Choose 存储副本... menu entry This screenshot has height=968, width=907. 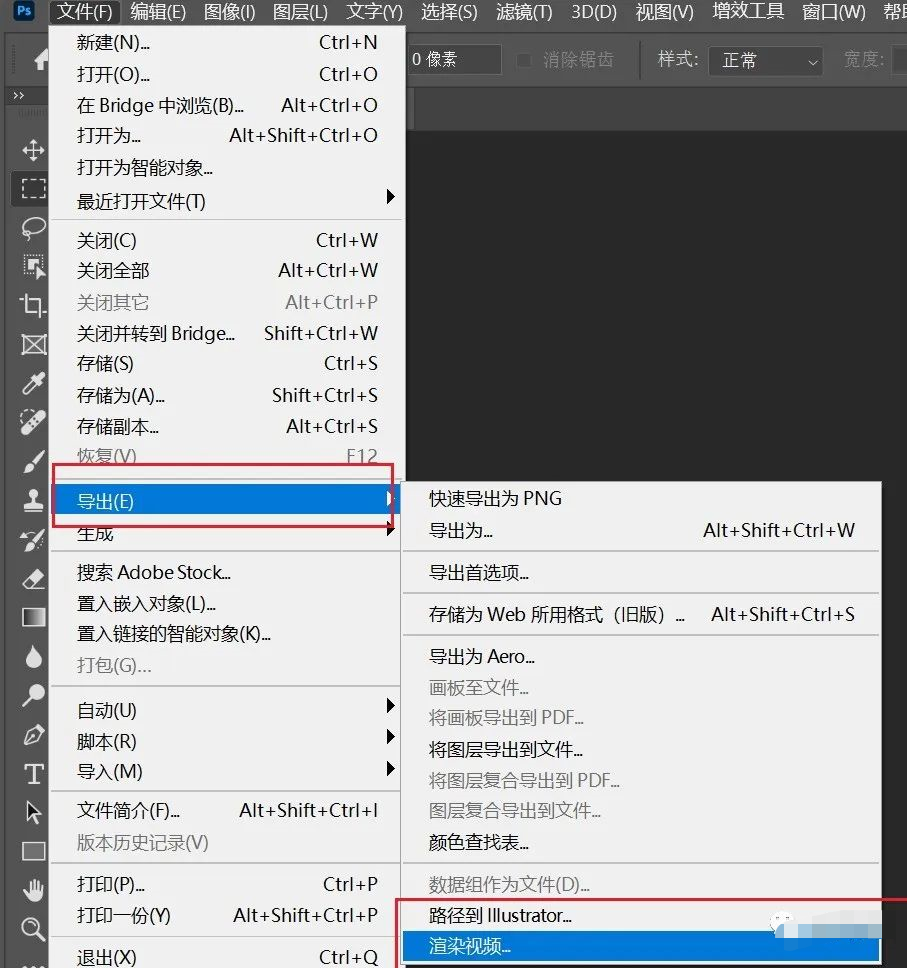[x=226, y=426]
